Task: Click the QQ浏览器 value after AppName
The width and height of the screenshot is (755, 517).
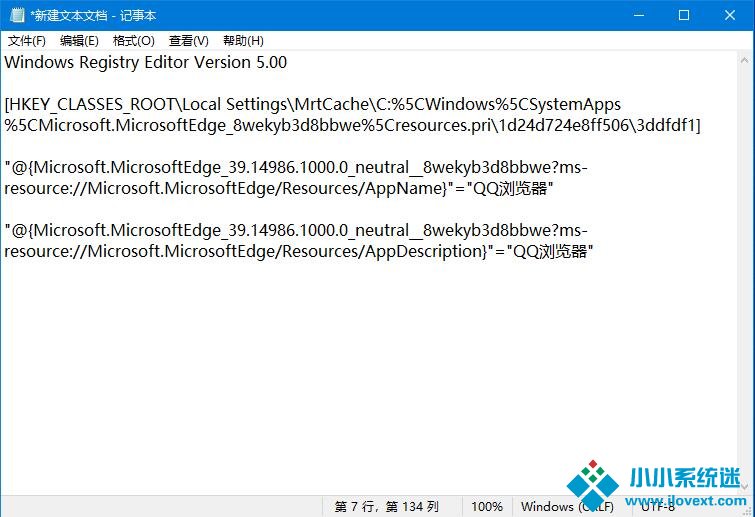Action: click(510, 188)
